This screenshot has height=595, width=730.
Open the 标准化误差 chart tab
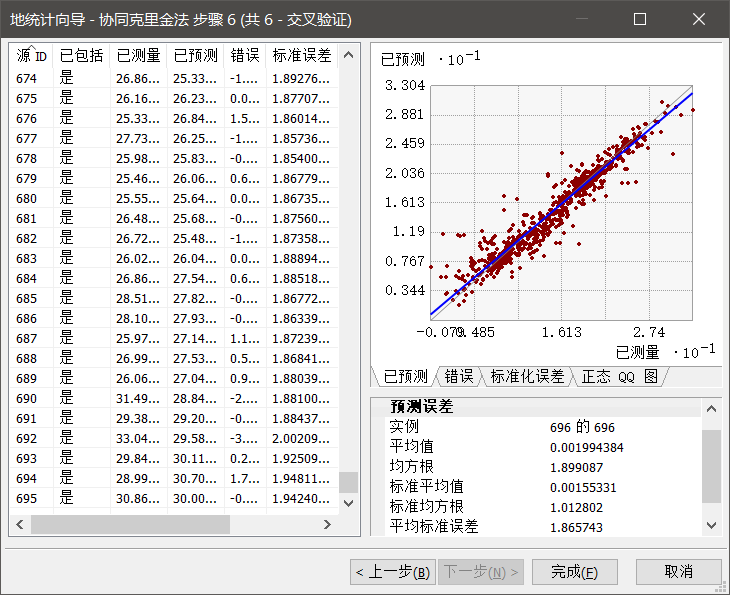pyautogui.click(x=527, y=376)
